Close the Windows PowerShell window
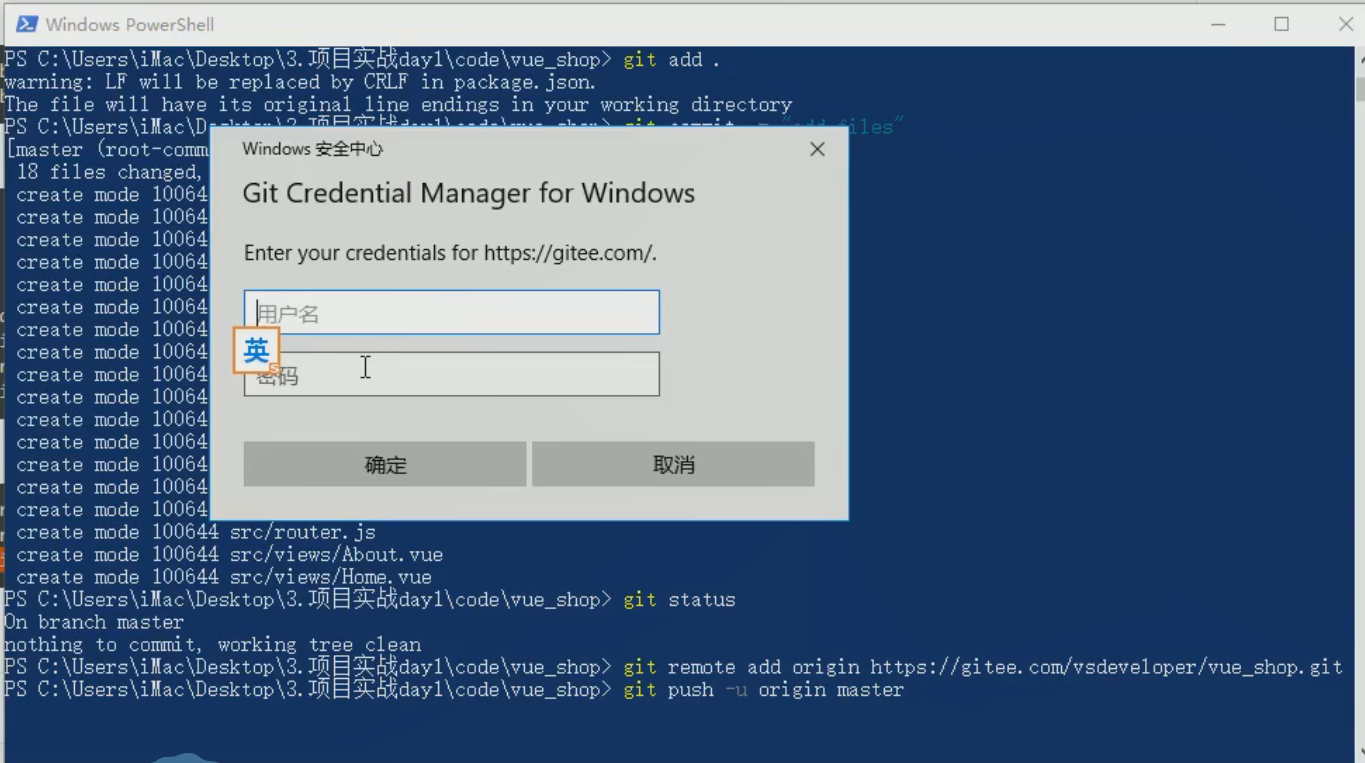1365x763 pixels. click(1345, 24)
